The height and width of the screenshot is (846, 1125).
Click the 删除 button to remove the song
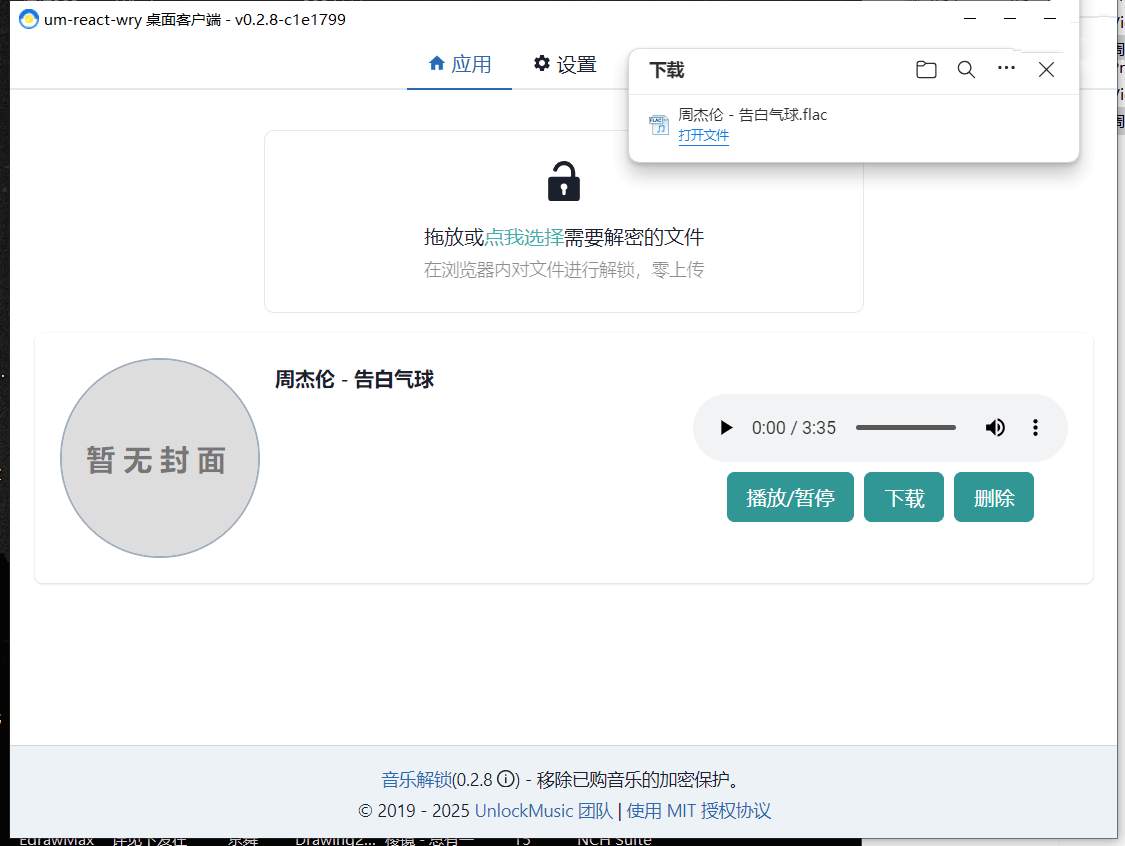point(993,497)
